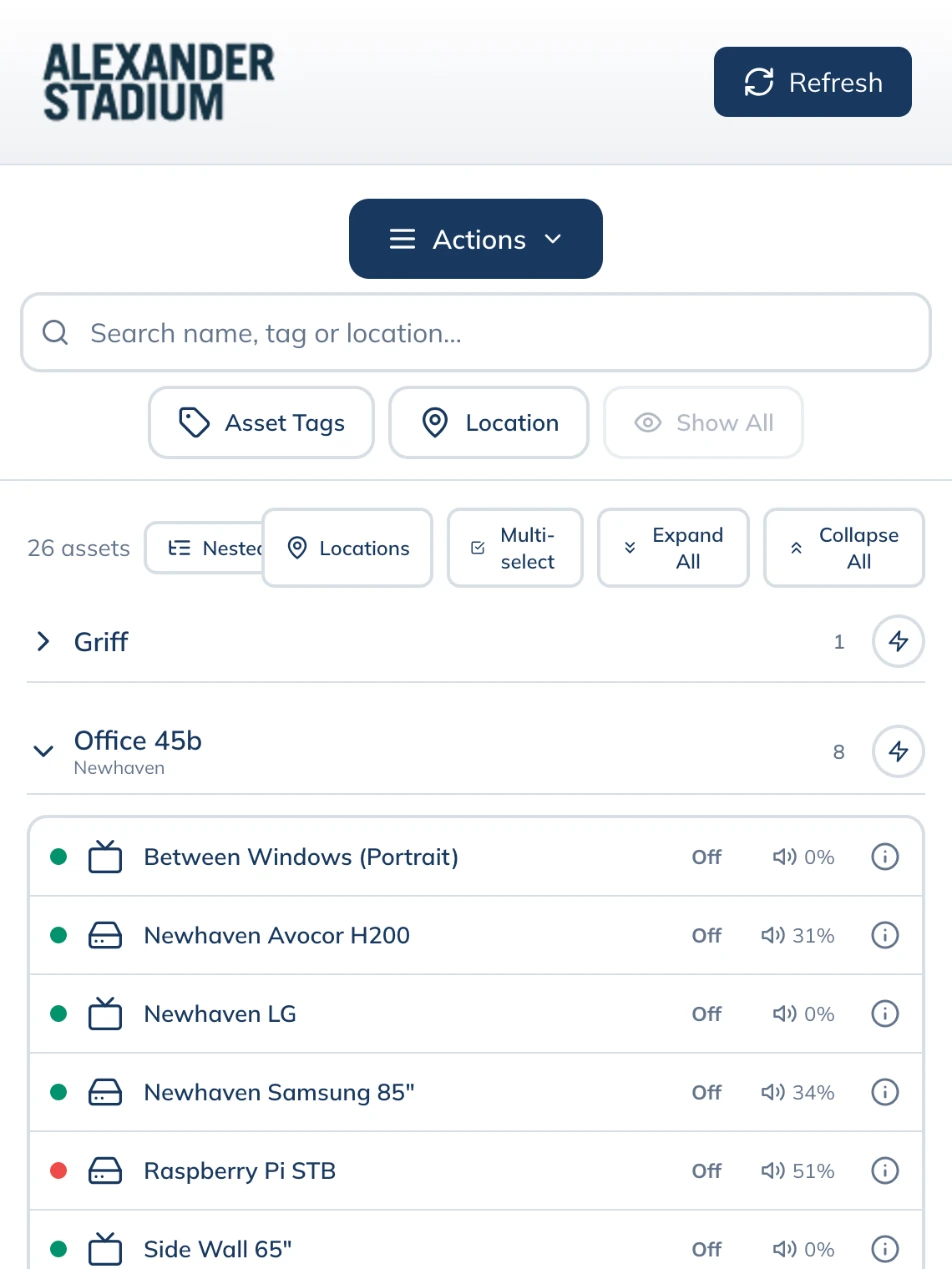This screenshot has width=952, height=1269.
Task: Click the lightning action icon for Office 45b
Action: coord(898,752)
